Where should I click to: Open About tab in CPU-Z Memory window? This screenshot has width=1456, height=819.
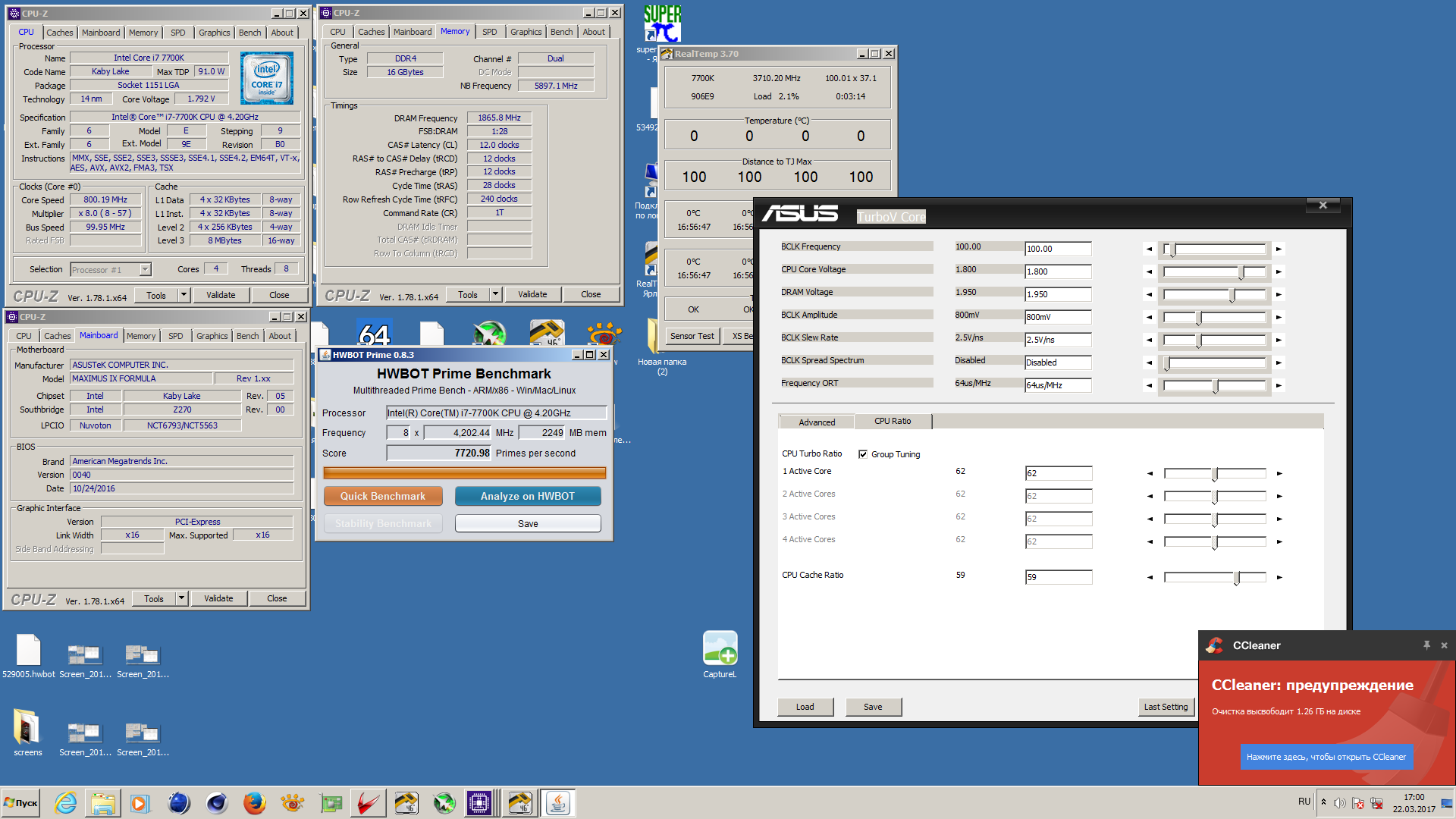594,32
